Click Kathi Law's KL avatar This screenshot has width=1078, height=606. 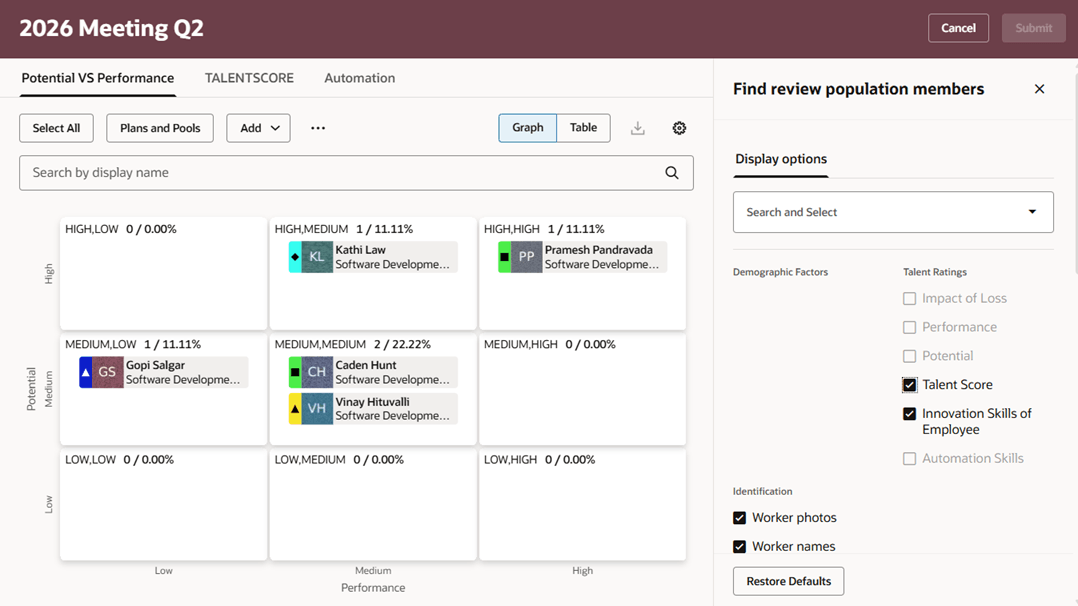point(317,257)
